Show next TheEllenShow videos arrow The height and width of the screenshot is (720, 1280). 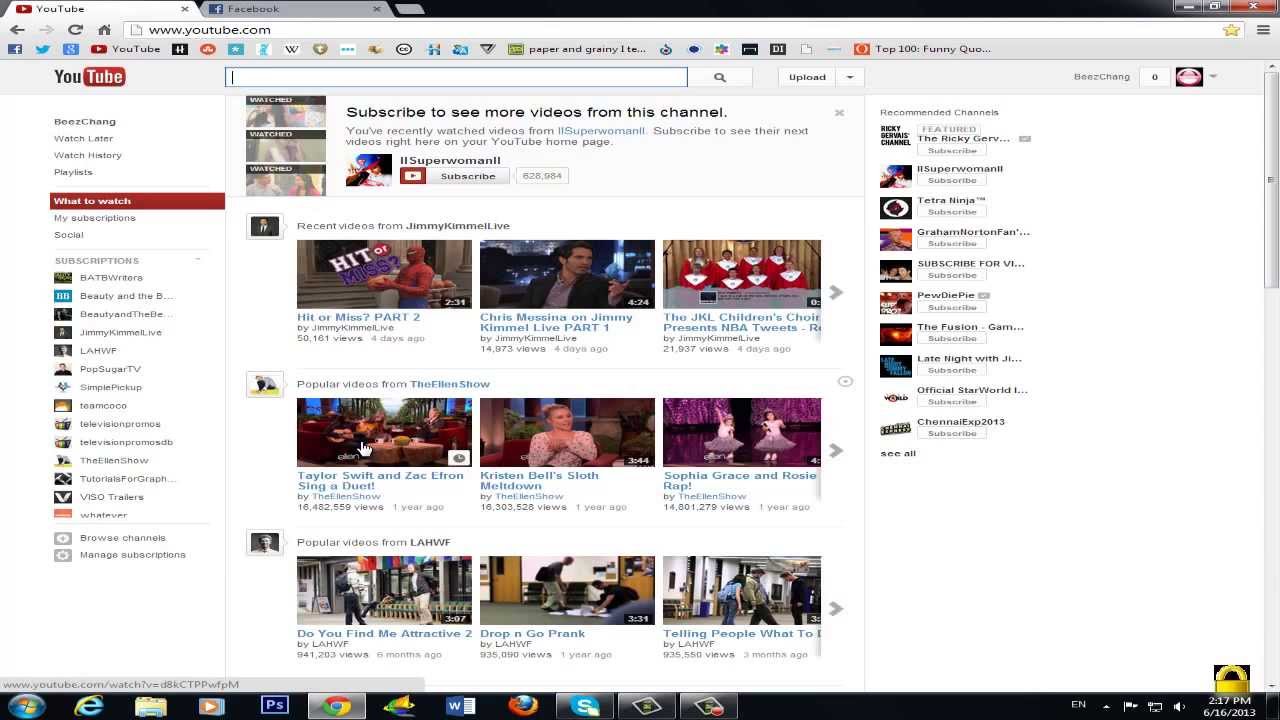pos(836,450)
